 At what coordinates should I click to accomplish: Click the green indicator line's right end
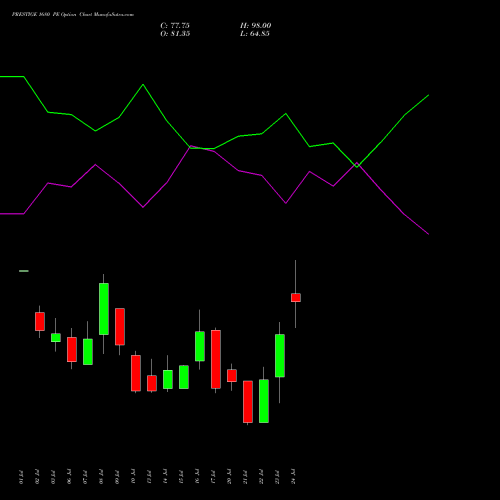(428, 96)
